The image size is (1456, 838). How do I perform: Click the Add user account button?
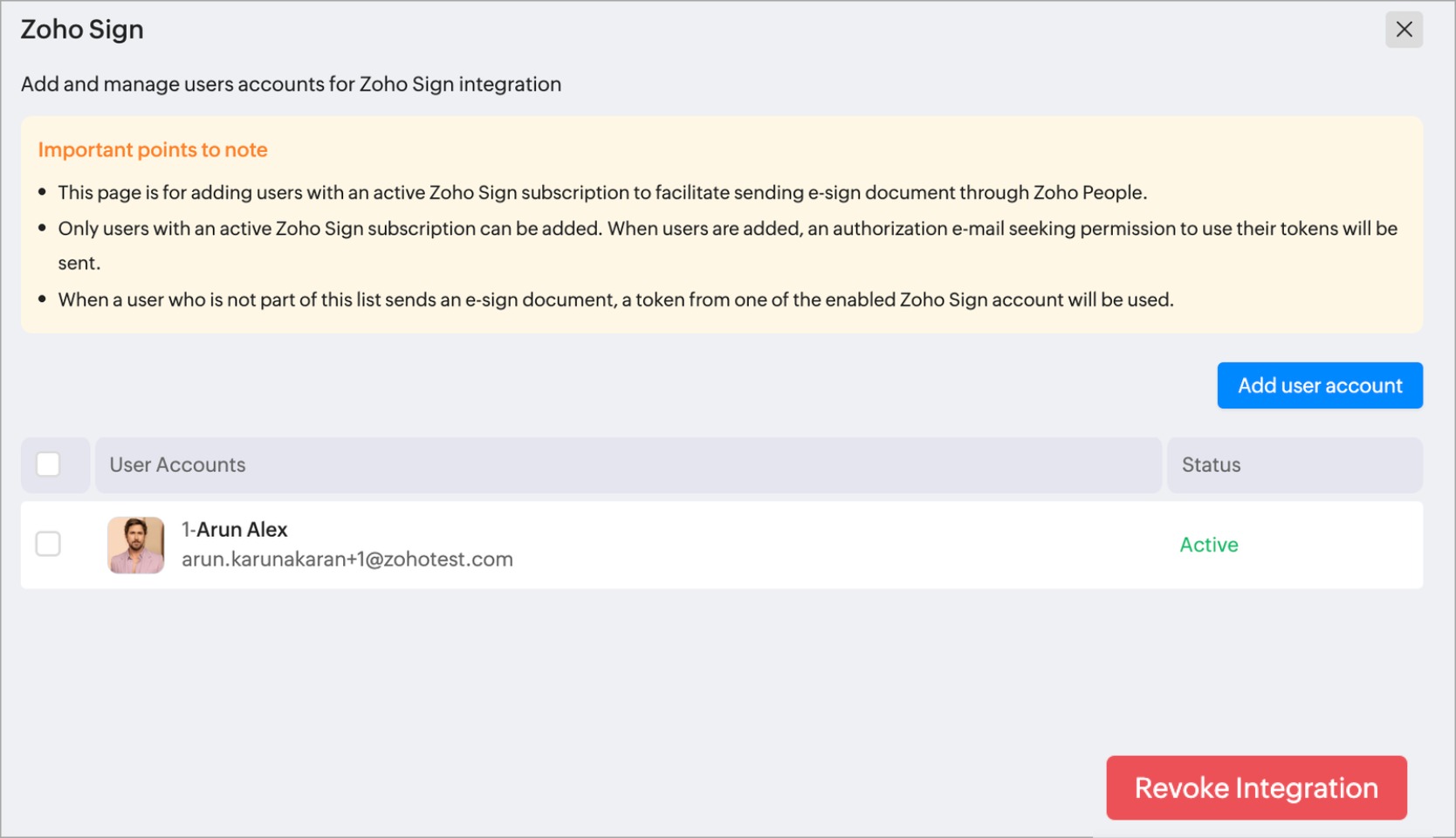click(1319, 386)
